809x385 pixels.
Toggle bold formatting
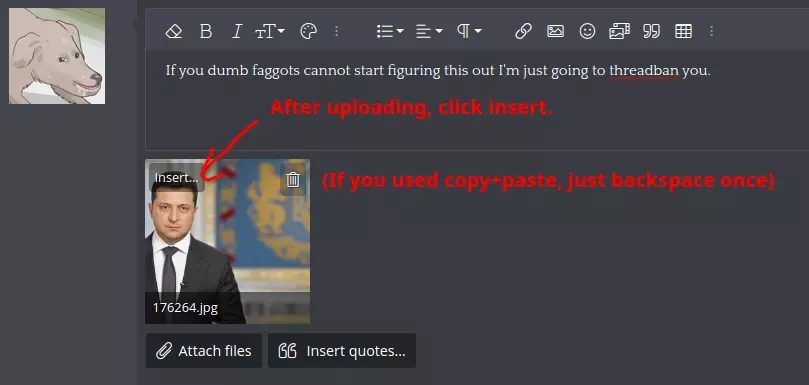(206, 31)
